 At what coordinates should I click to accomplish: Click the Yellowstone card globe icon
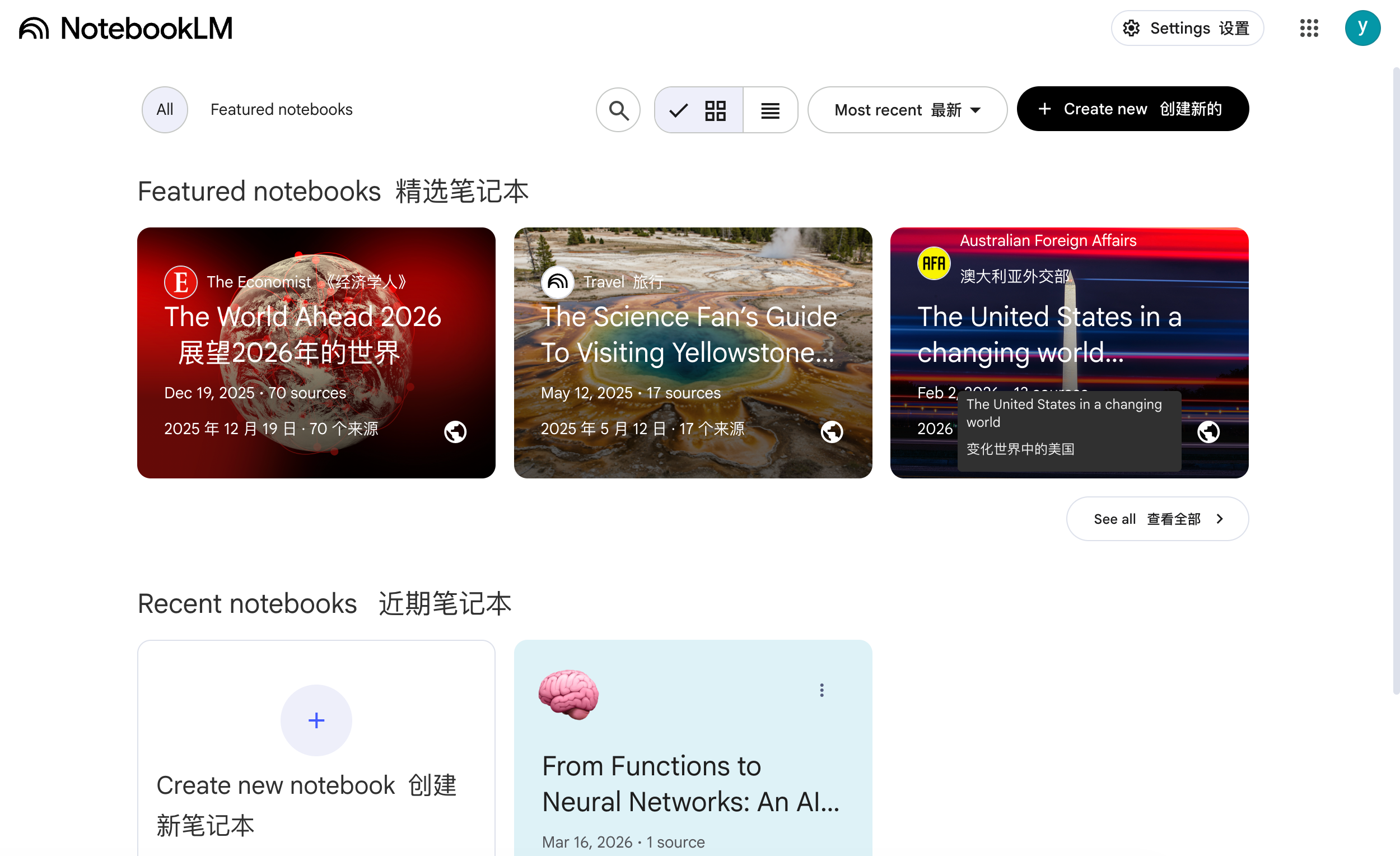(x=831, y=432)
